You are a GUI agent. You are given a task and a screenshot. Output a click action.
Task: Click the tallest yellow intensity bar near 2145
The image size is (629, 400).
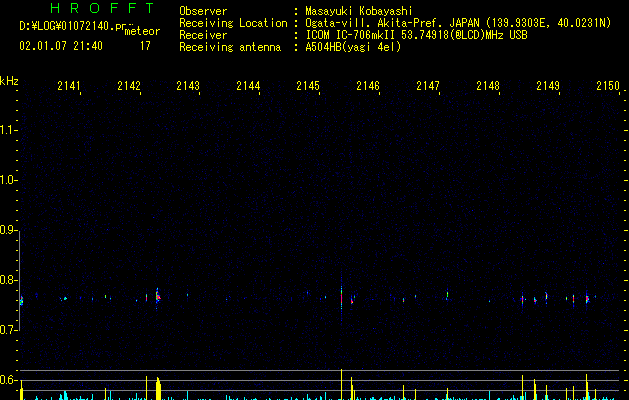pyautogui.click(x=341, y=384)
